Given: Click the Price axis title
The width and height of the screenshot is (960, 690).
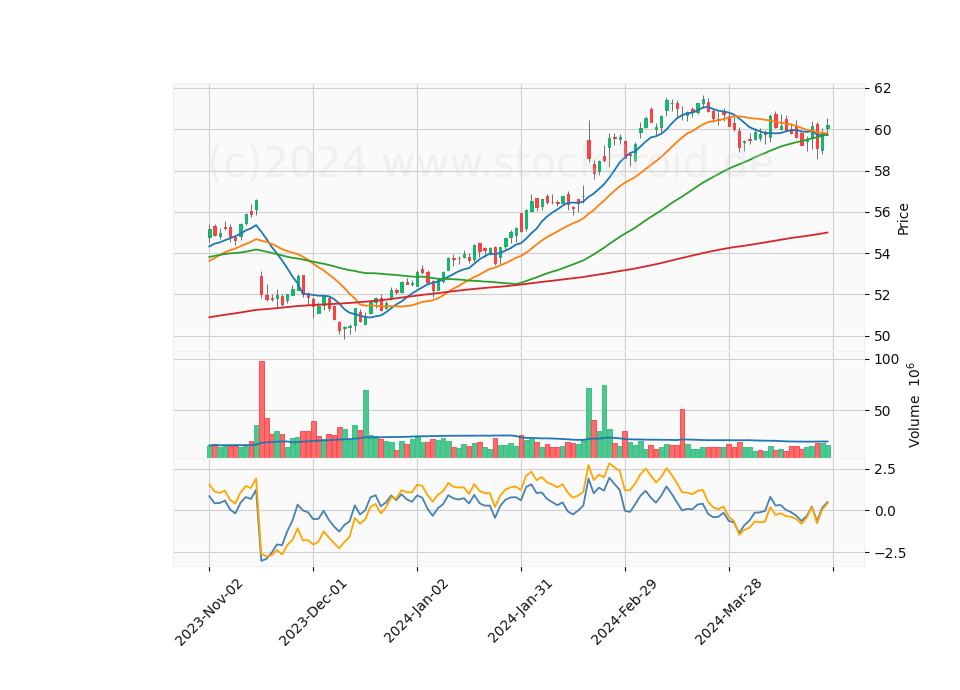Looking at the screenshot, I should (x=903, y=219).
